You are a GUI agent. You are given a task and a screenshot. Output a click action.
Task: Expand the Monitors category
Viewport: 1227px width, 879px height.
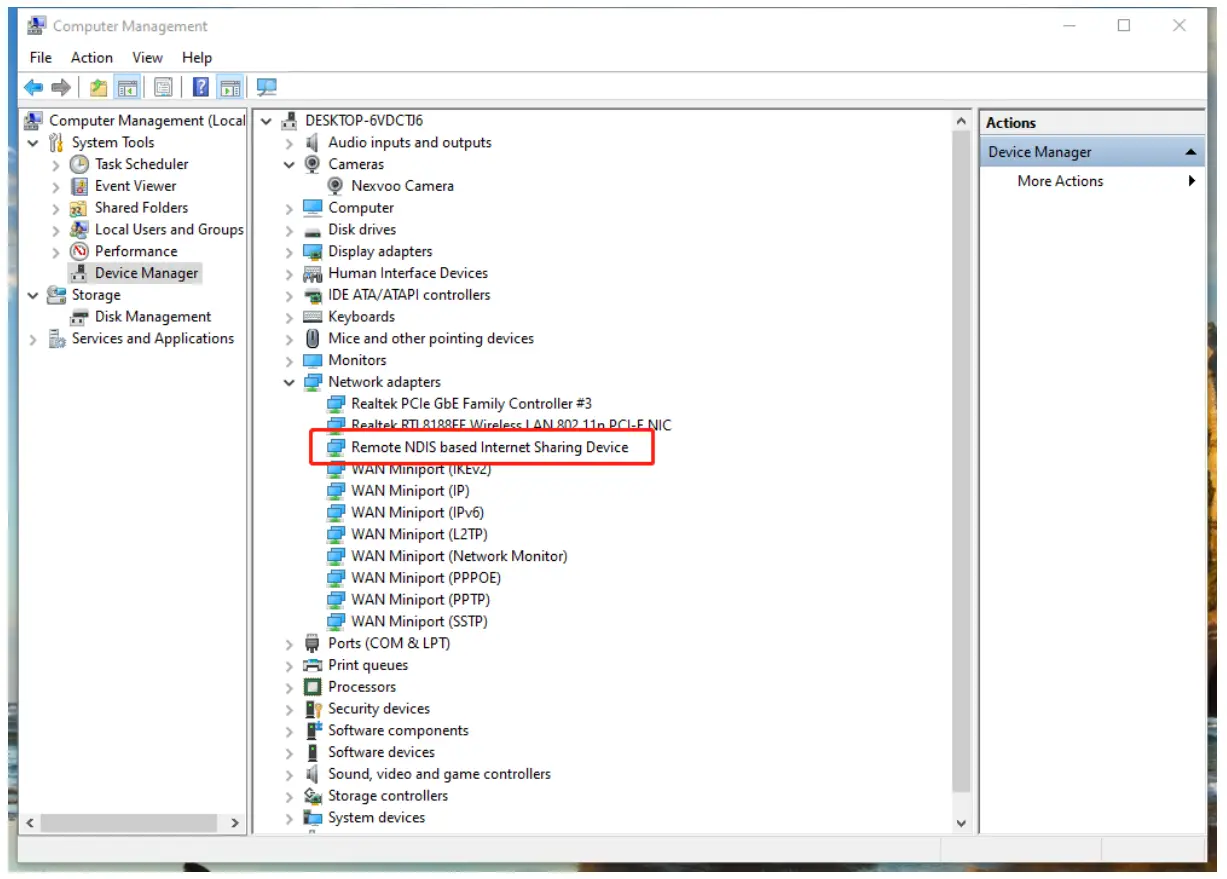point(289,361)
